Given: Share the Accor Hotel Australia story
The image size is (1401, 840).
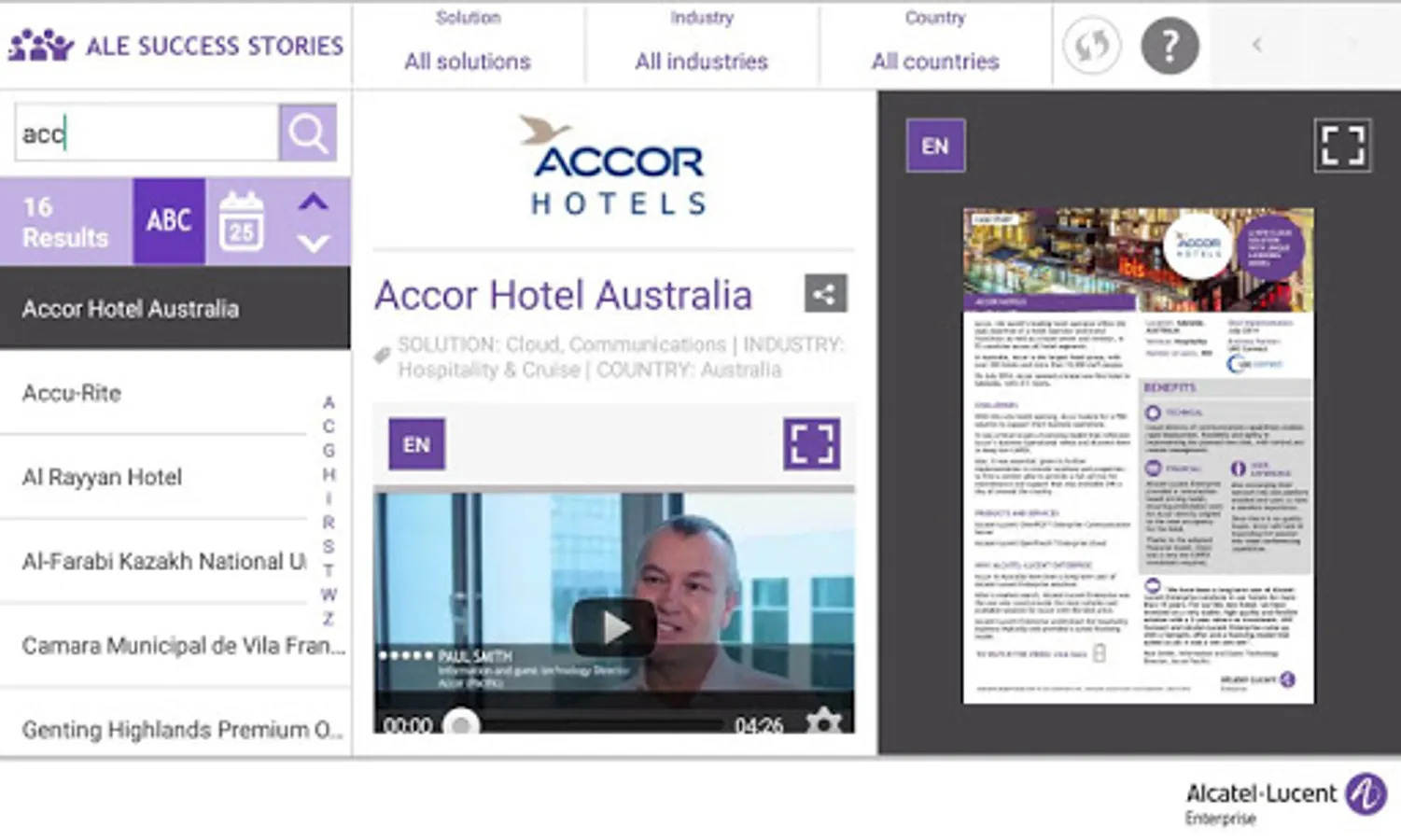Looking at the screenshot, I should click(x=825, y=294).
